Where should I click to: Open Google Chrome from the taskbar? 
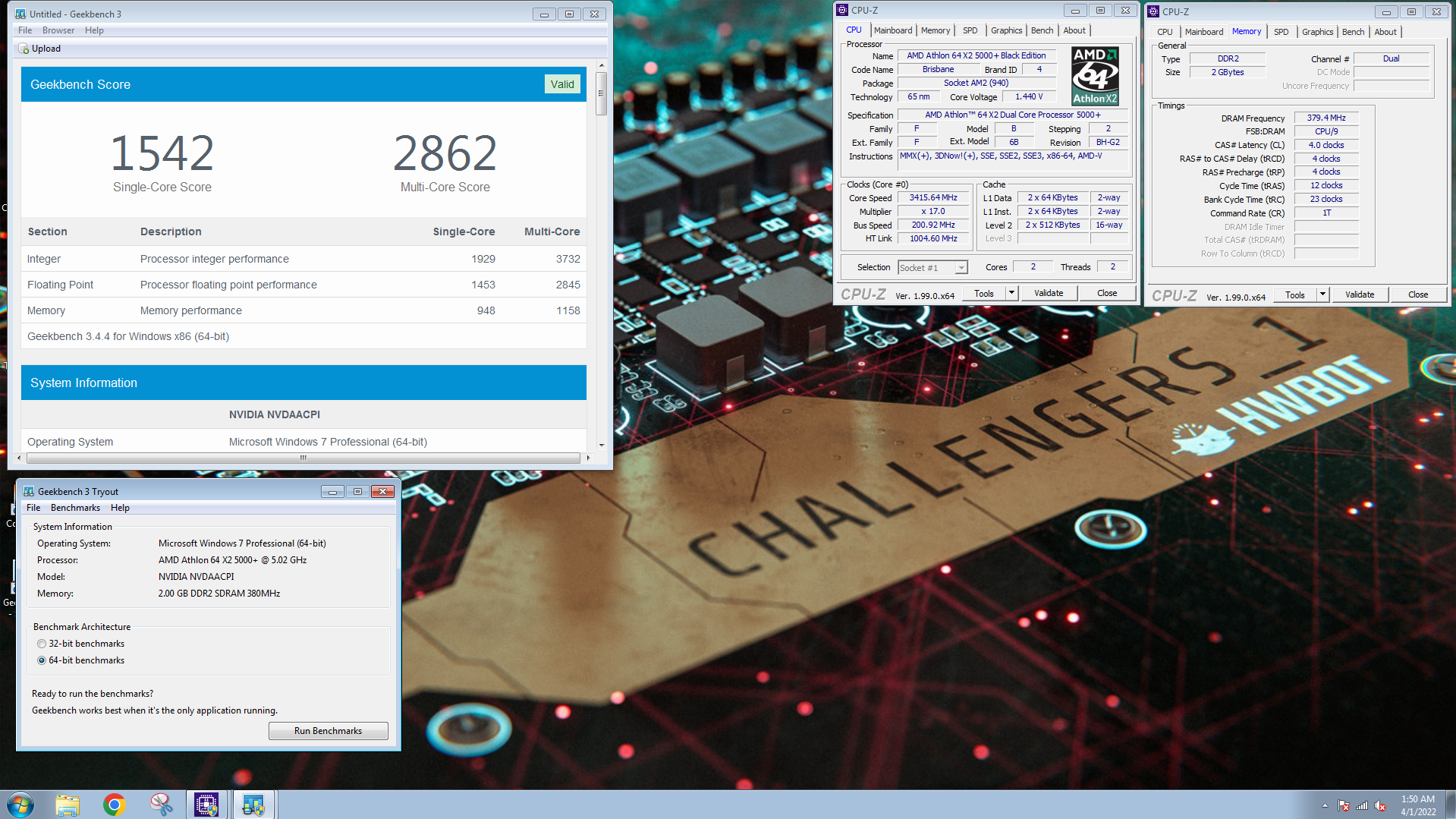click(x=115, y=805)
